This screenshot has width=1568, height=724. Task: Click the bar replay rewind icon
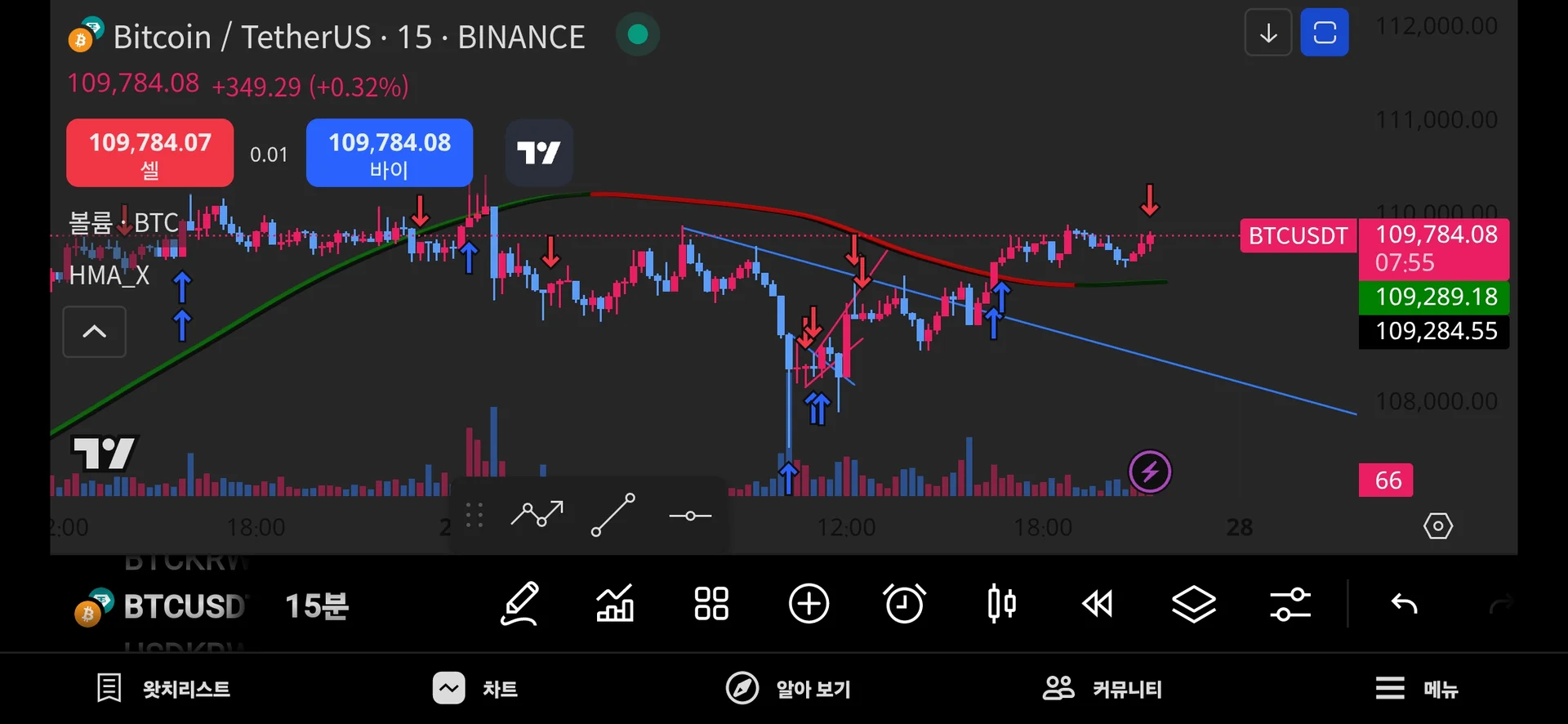[x=1097, y=605]
